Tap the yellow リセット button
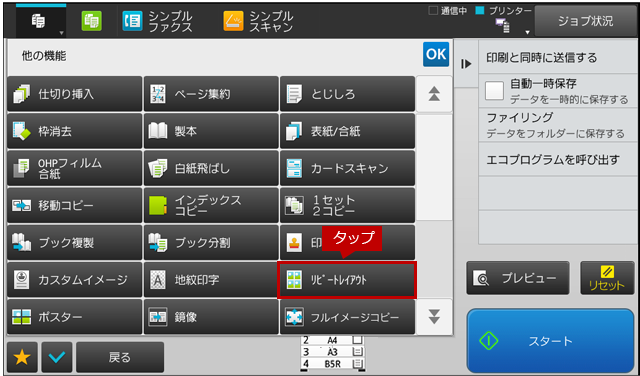Screen dimensions: 640x376 click(x=607, y=278)
